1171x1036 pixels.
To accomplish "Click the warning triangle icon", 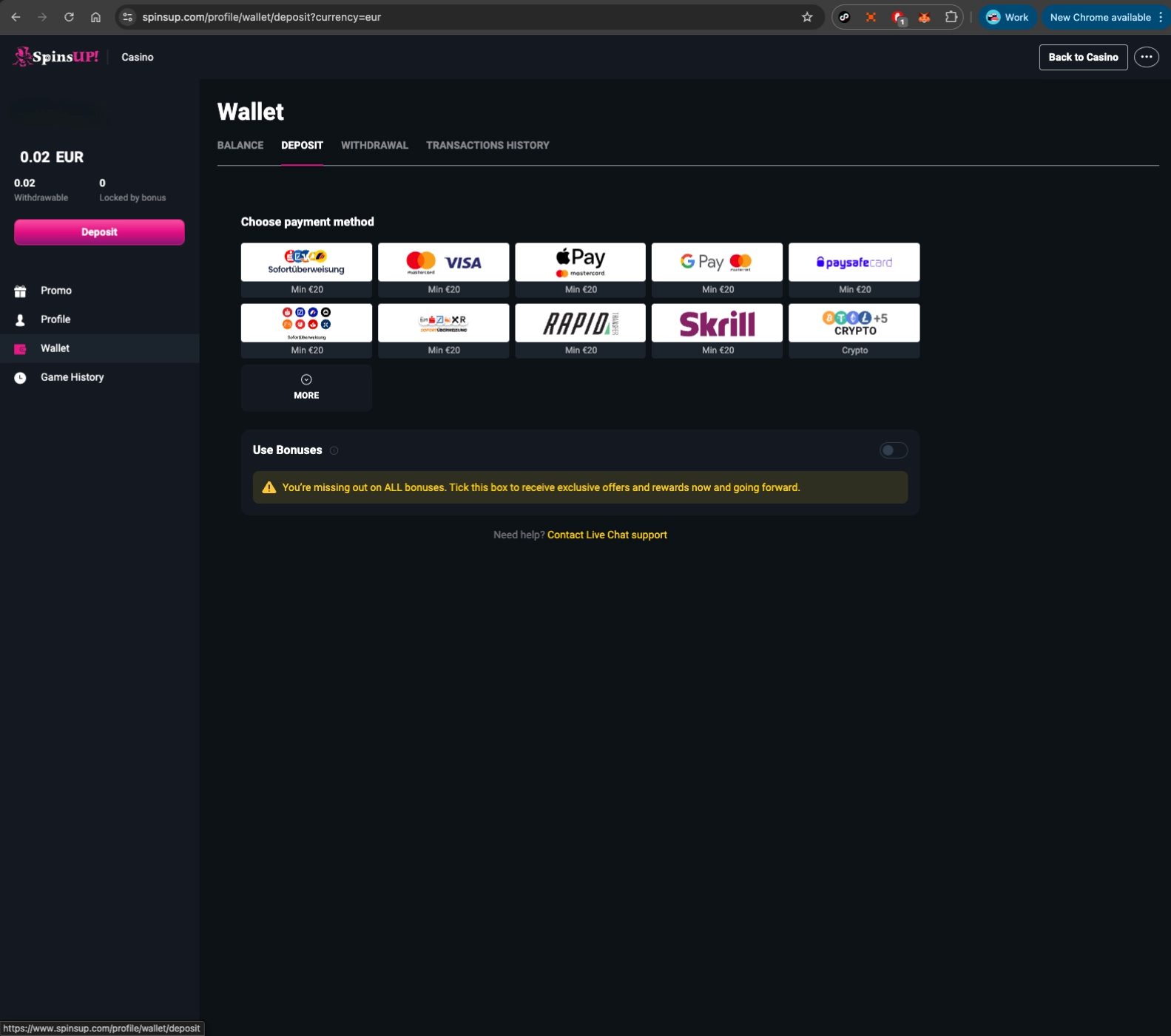I will [269, 487].
